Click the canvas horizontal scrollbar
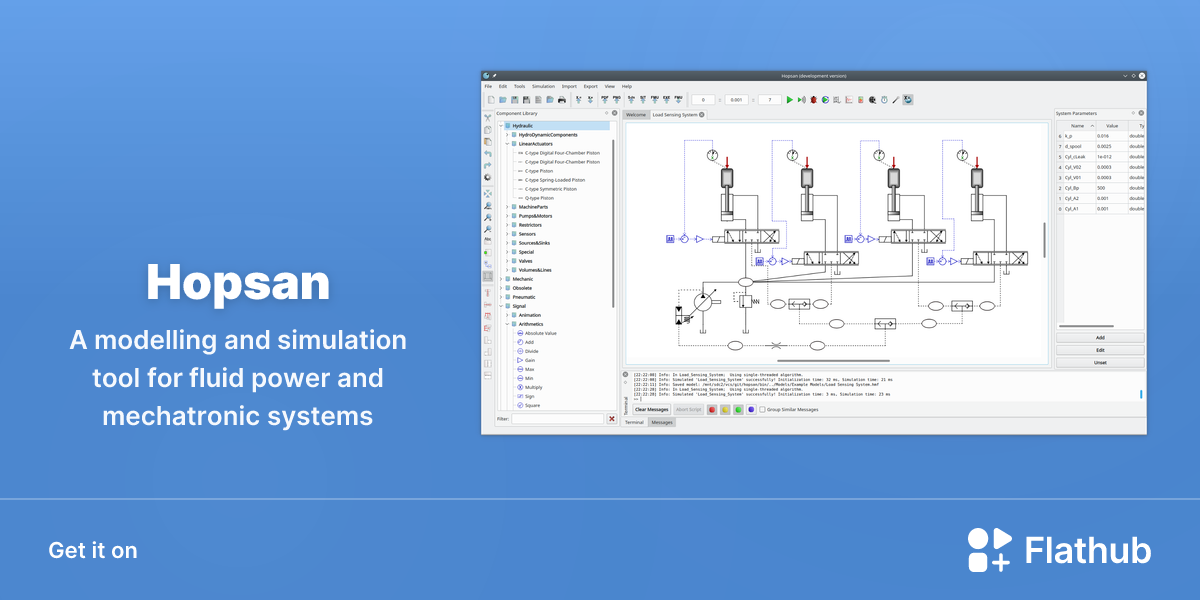 [x=833, y=360]
